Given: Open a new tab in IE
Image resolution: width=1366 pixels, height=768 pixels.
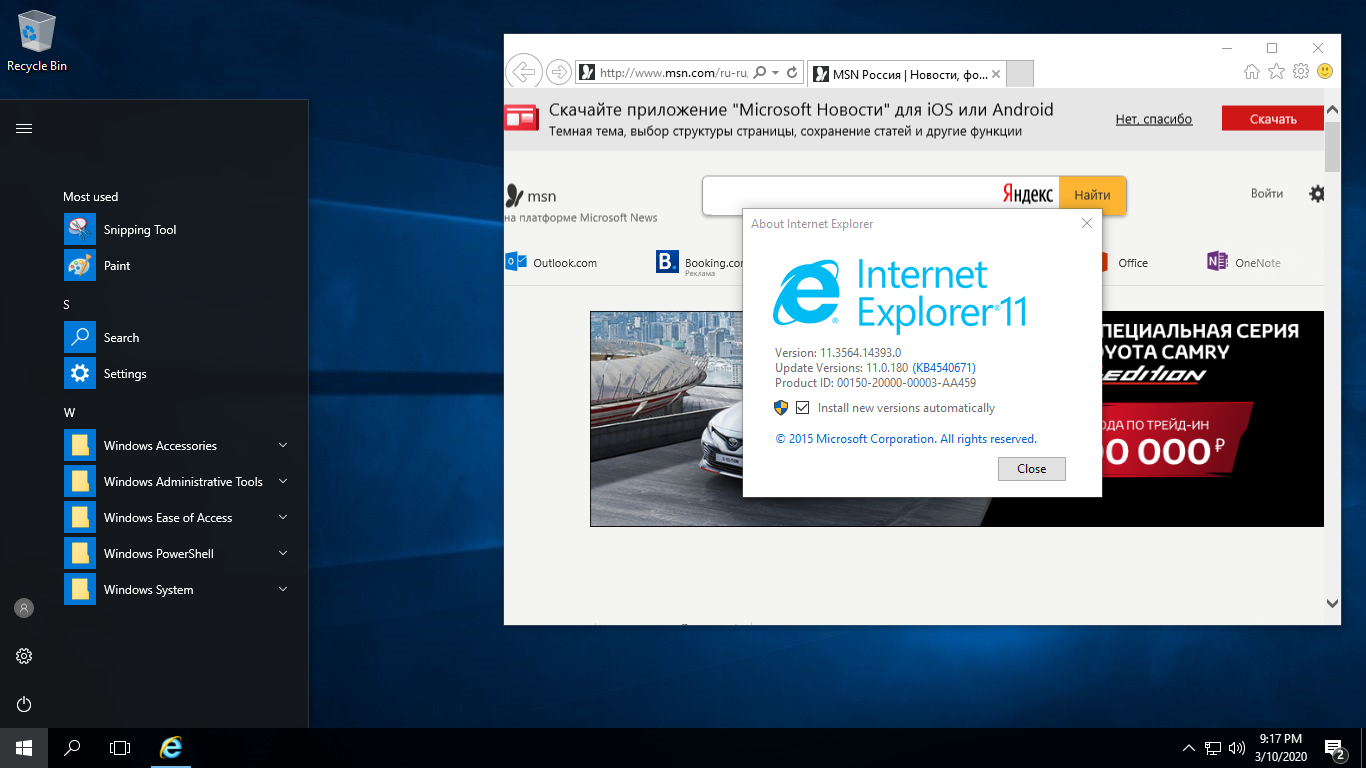Looking at the screenshot, I should coord(1019,74).
